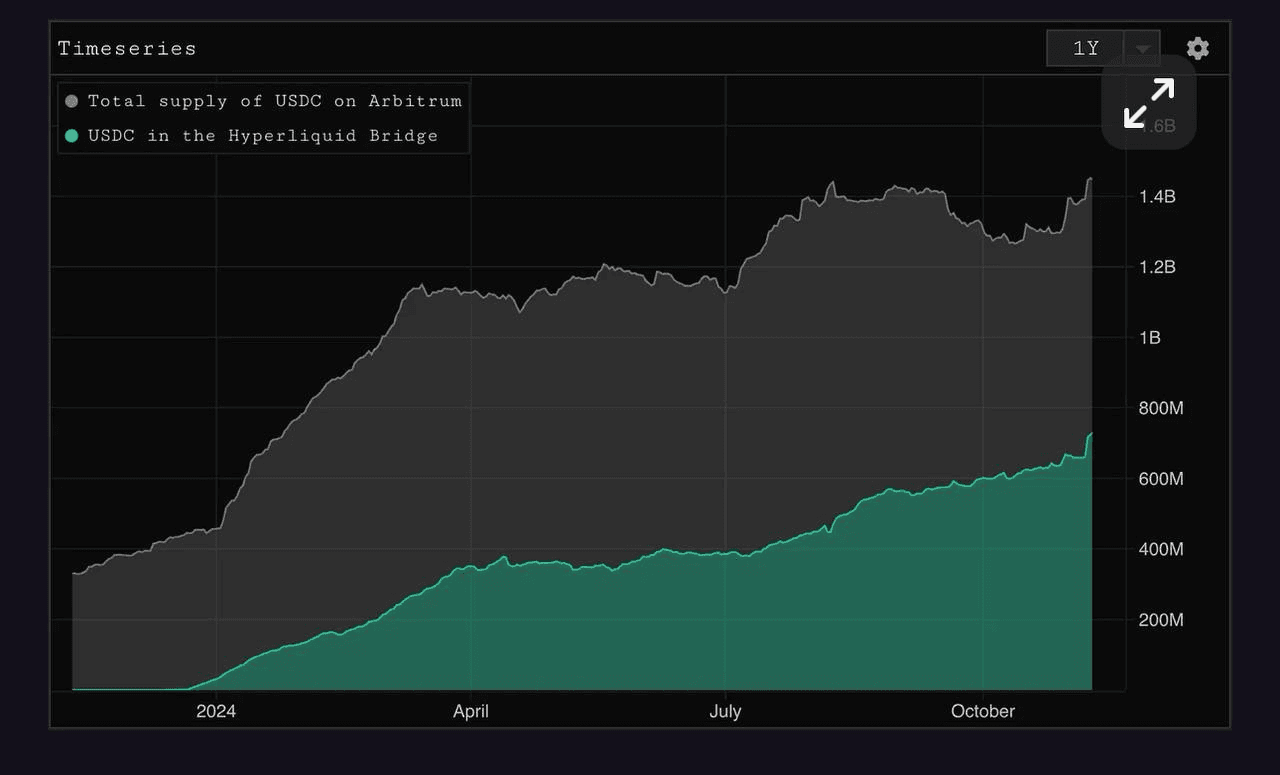The width and height of the screenshot is (1280, 775).
Task: Click the October x-axis label
Action: [983, 711]
